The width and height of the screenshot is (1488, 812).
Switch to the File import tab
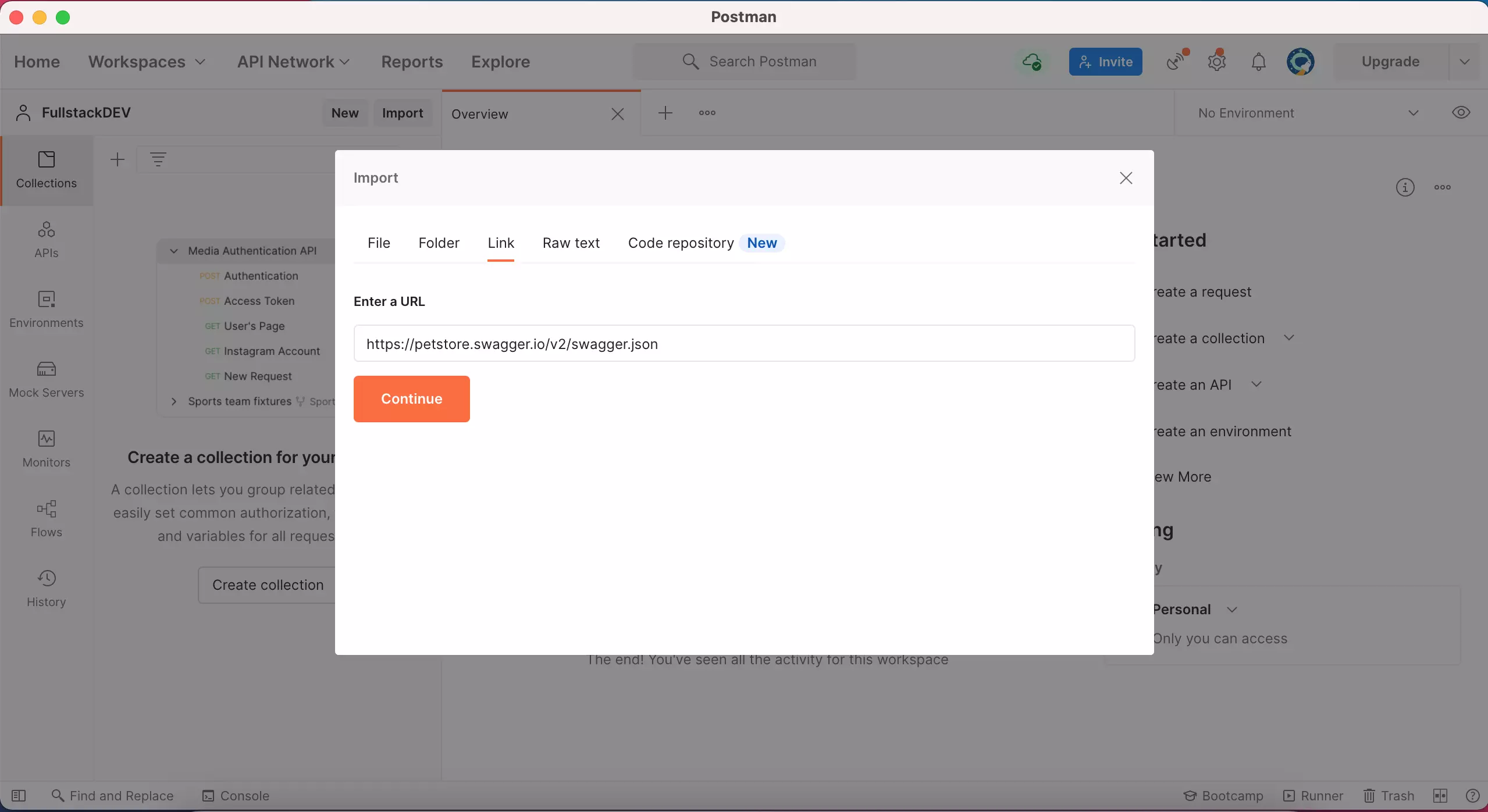click(x=379, y=243)
